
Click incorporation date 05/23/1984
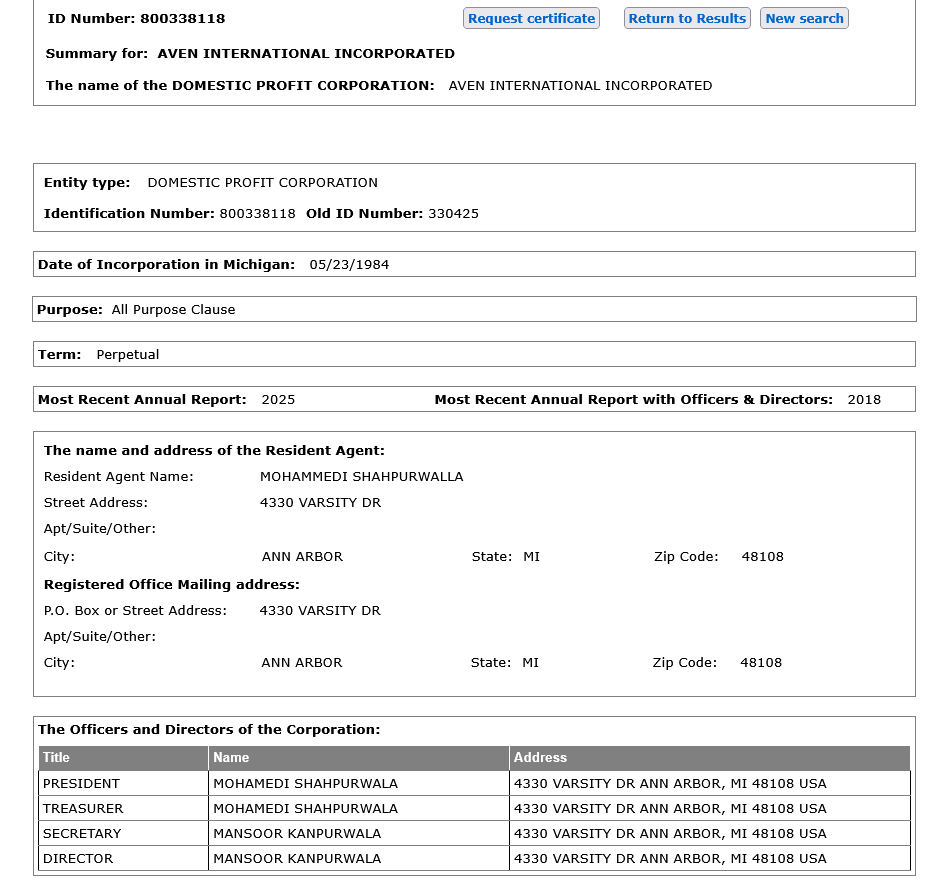tap(349, 264)
